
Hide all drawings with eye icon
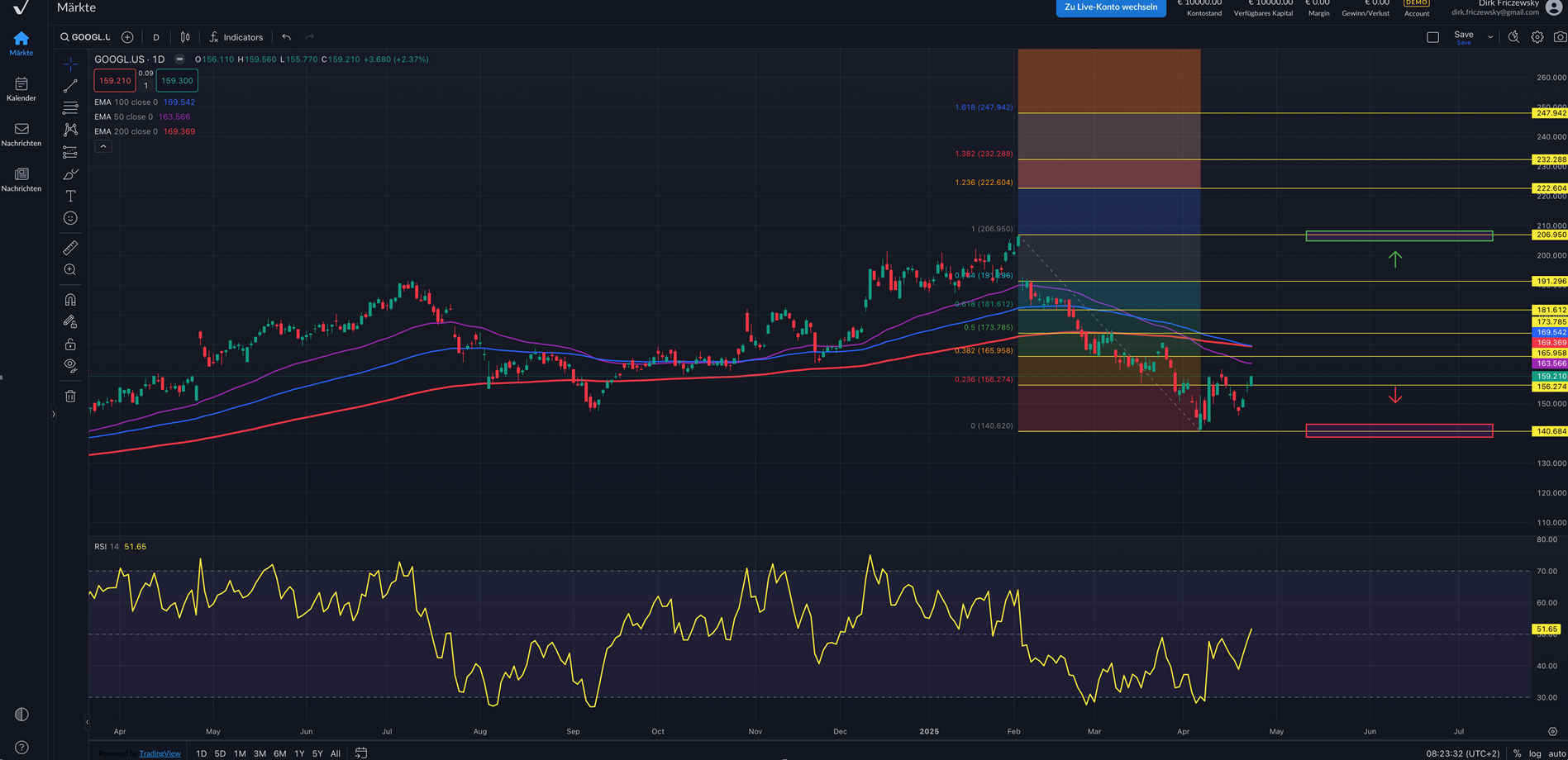pyautogui.click(x=70, y=365)
